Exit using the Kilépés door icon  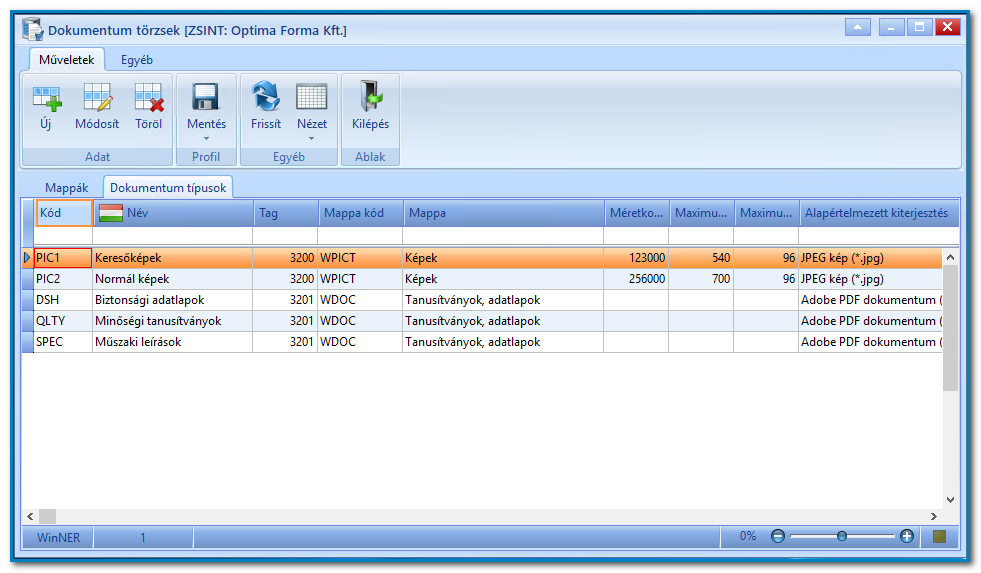tap(370, 96)
